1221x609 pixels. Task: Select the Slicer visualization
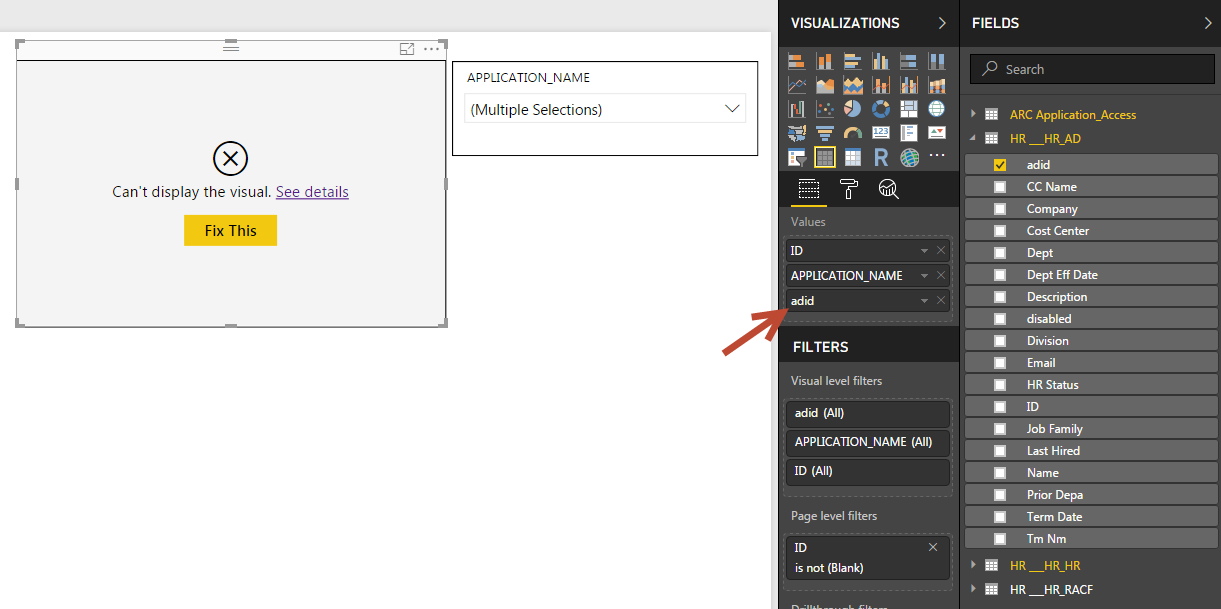tap(797, 157)
